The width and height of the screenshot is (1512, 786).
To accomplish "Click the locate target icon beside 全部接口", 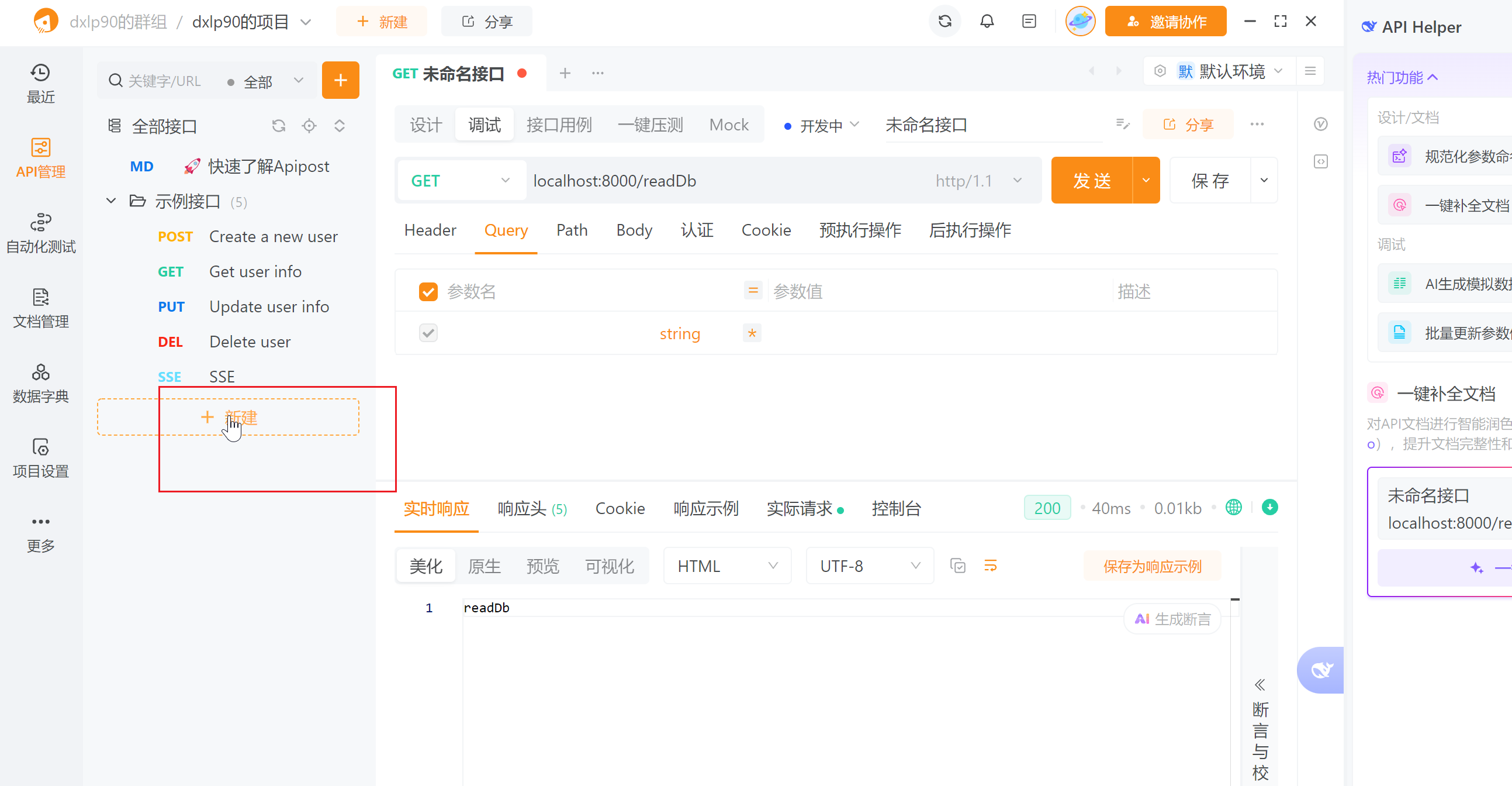I will pos(309,126).
